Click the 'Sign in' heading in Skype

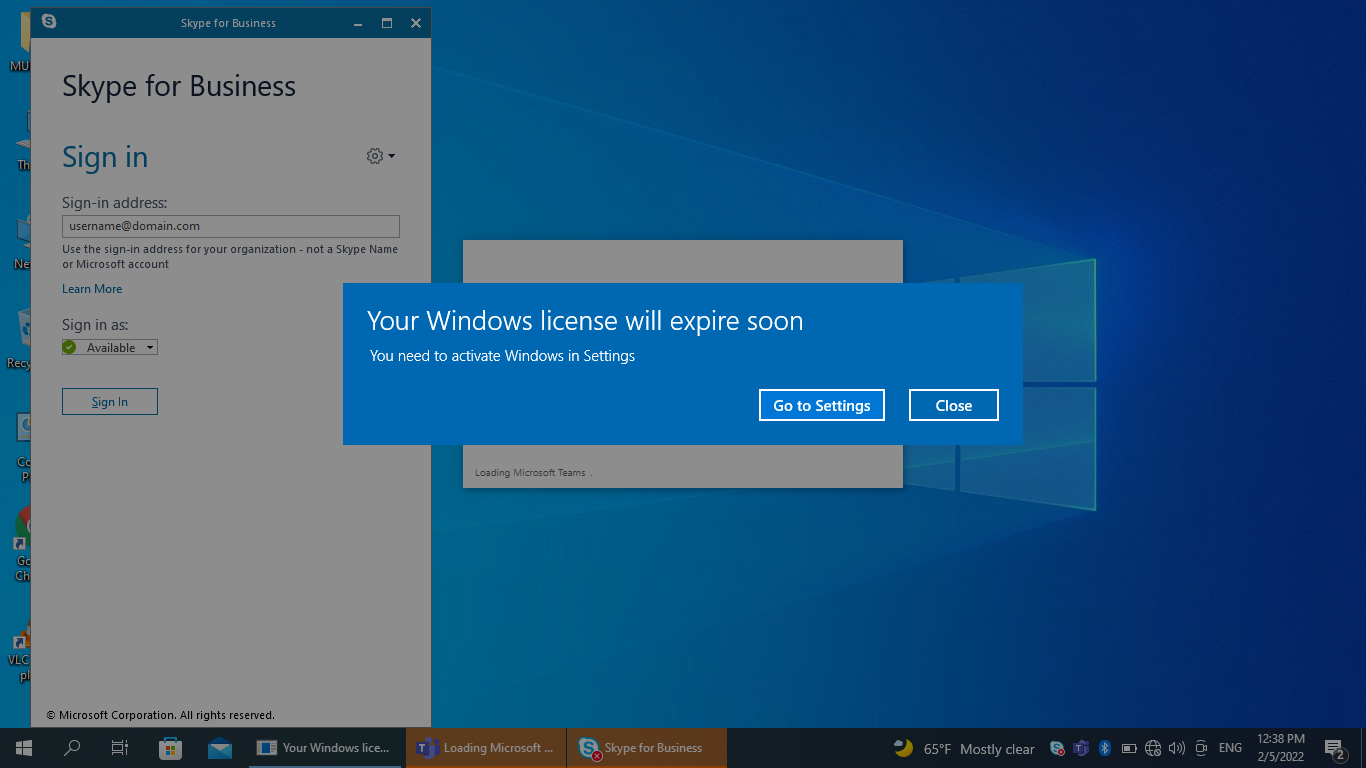click(105, 157)
